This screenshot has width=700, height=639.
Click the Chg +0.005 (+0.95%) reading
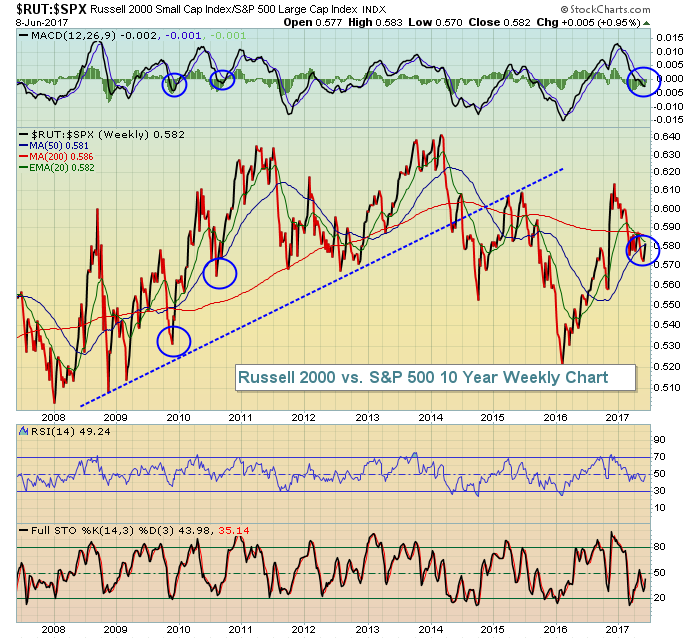pos(588,22)
